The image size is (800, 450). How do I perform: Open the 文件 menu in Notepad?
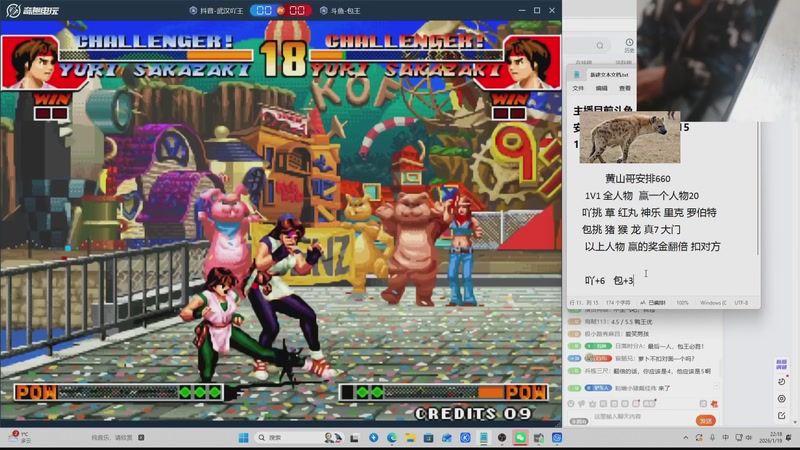[578, 88]
